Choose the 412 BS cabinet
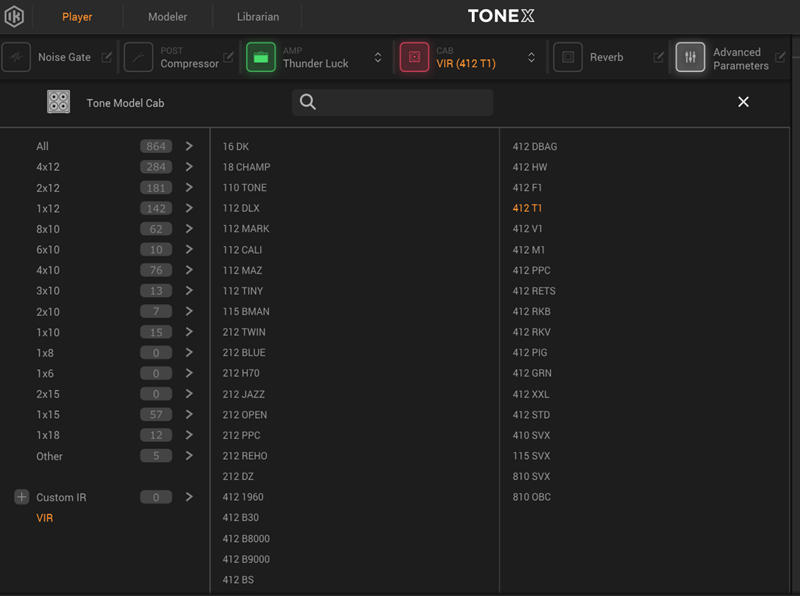The image size is (800, 596). tap(238, 580)
